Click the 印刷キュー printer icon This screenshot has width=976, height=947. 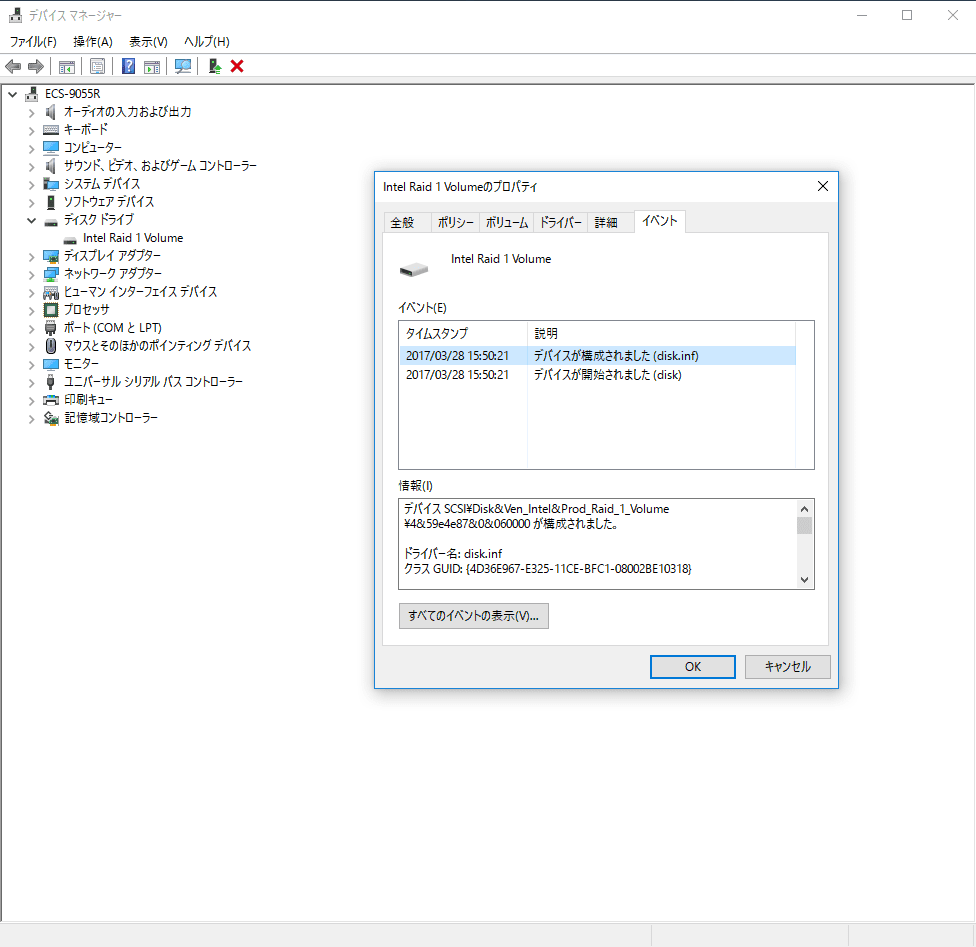[x=51, y=400]
